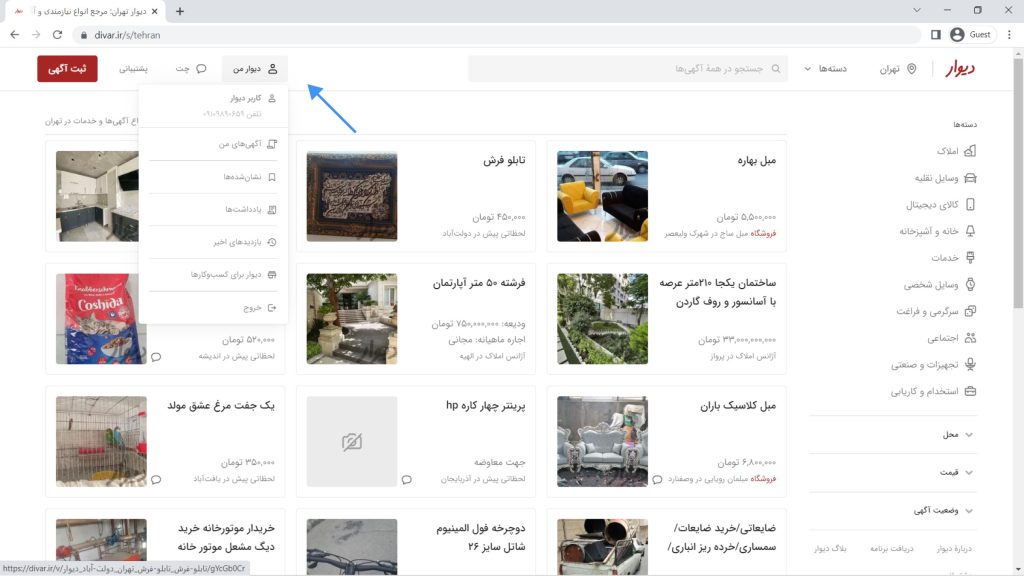This screenshot has width=1024, height=576.
Task: Click chat icon on مبل کلاسیک باران card
Action: (657, 479)
